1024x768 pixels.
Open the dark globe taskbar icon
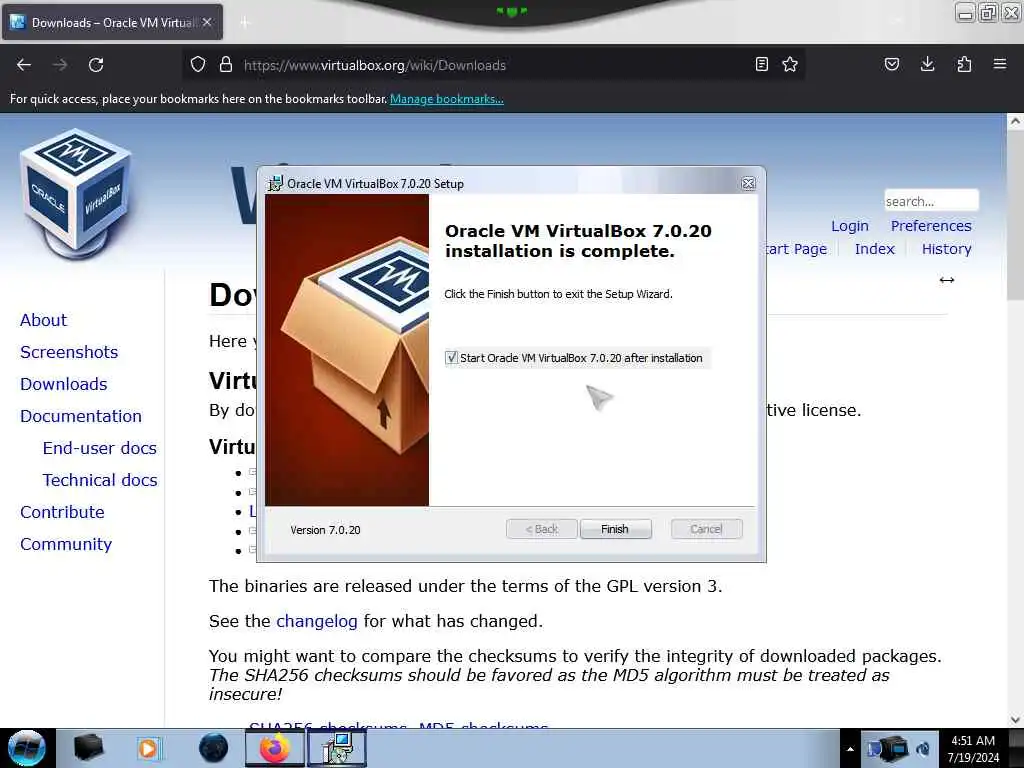click(214, 748)
